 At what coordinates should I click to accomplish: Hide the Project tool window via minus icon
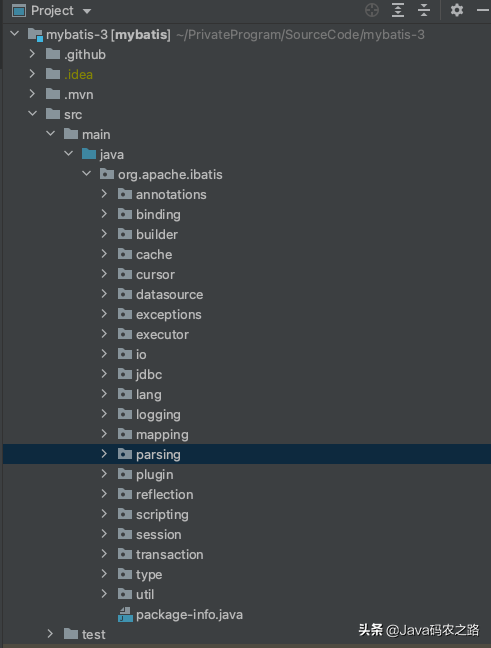pos(483,10)
